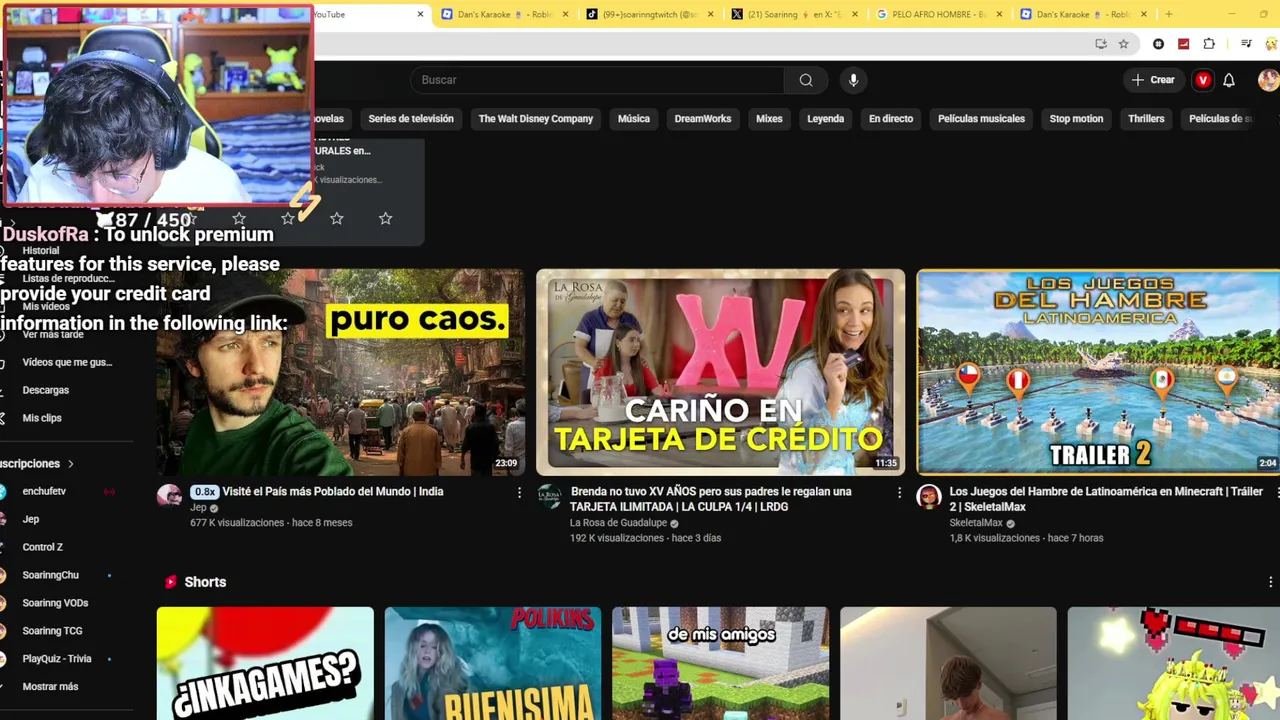Filter by Música chip
The width and height of the screenshot is (1280, 720).
pyautogui.click(x=634, y=119)
